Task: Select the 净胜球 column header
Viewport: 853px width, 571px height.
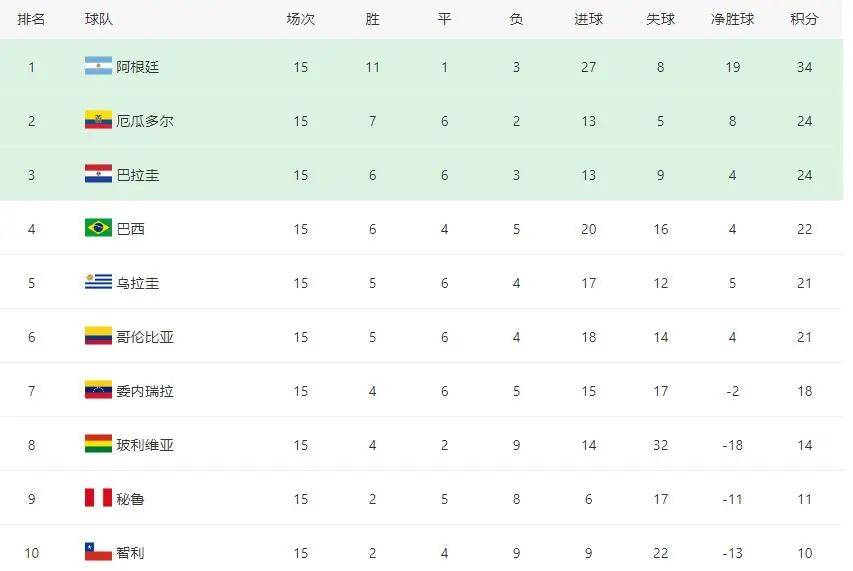Action: tap(732, 19)
